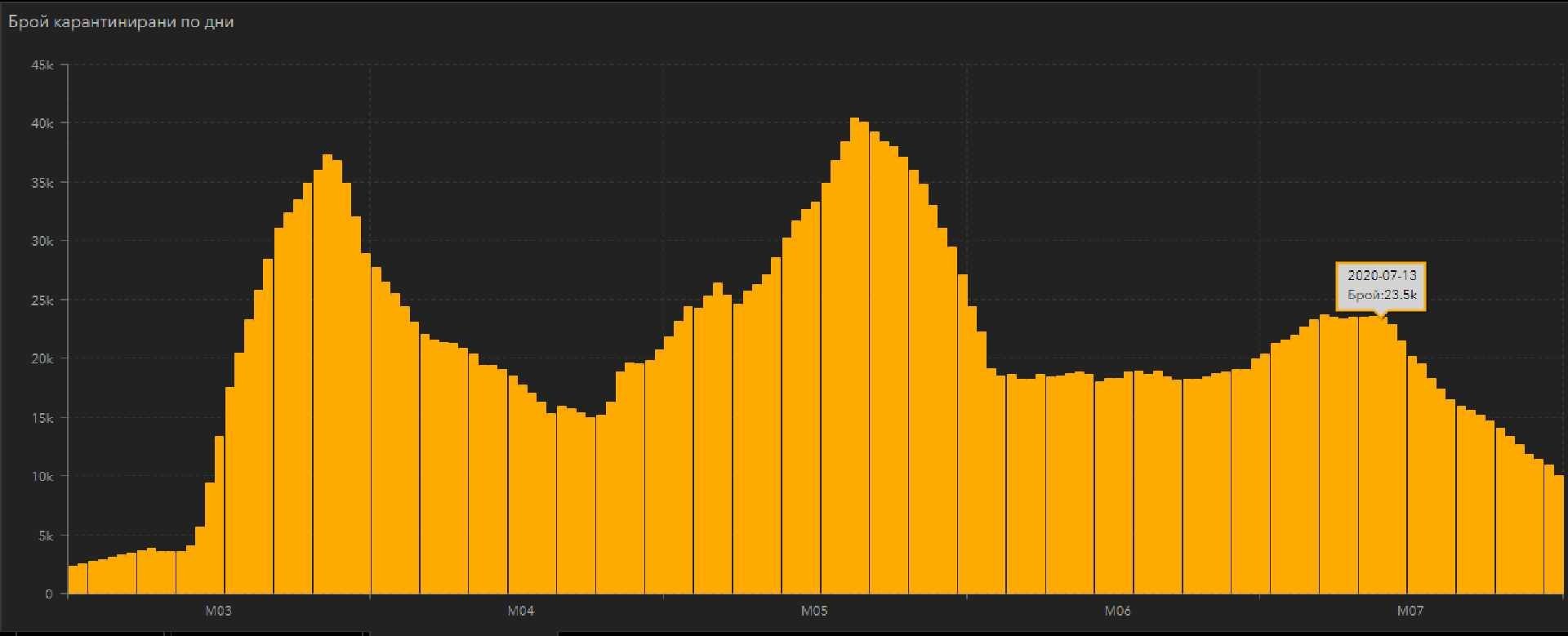This screenshot has width=1568, height=636.
Task: Click the 2020-07-13 tooltip box
Action: point(1381,286)
